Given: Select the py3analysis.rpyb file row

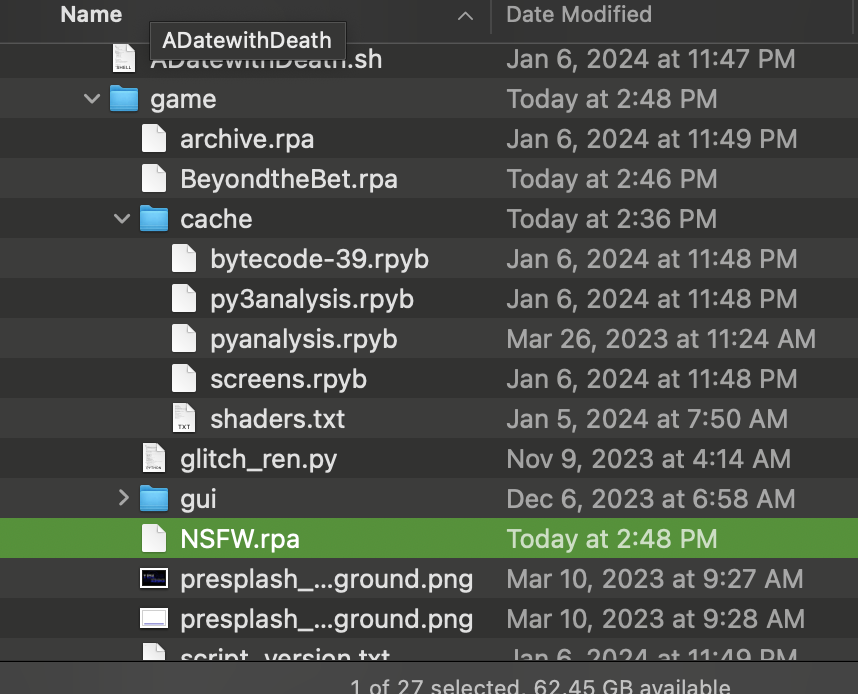Looking at the screenshot, I should pyautogui.click(x=311, y=299).
